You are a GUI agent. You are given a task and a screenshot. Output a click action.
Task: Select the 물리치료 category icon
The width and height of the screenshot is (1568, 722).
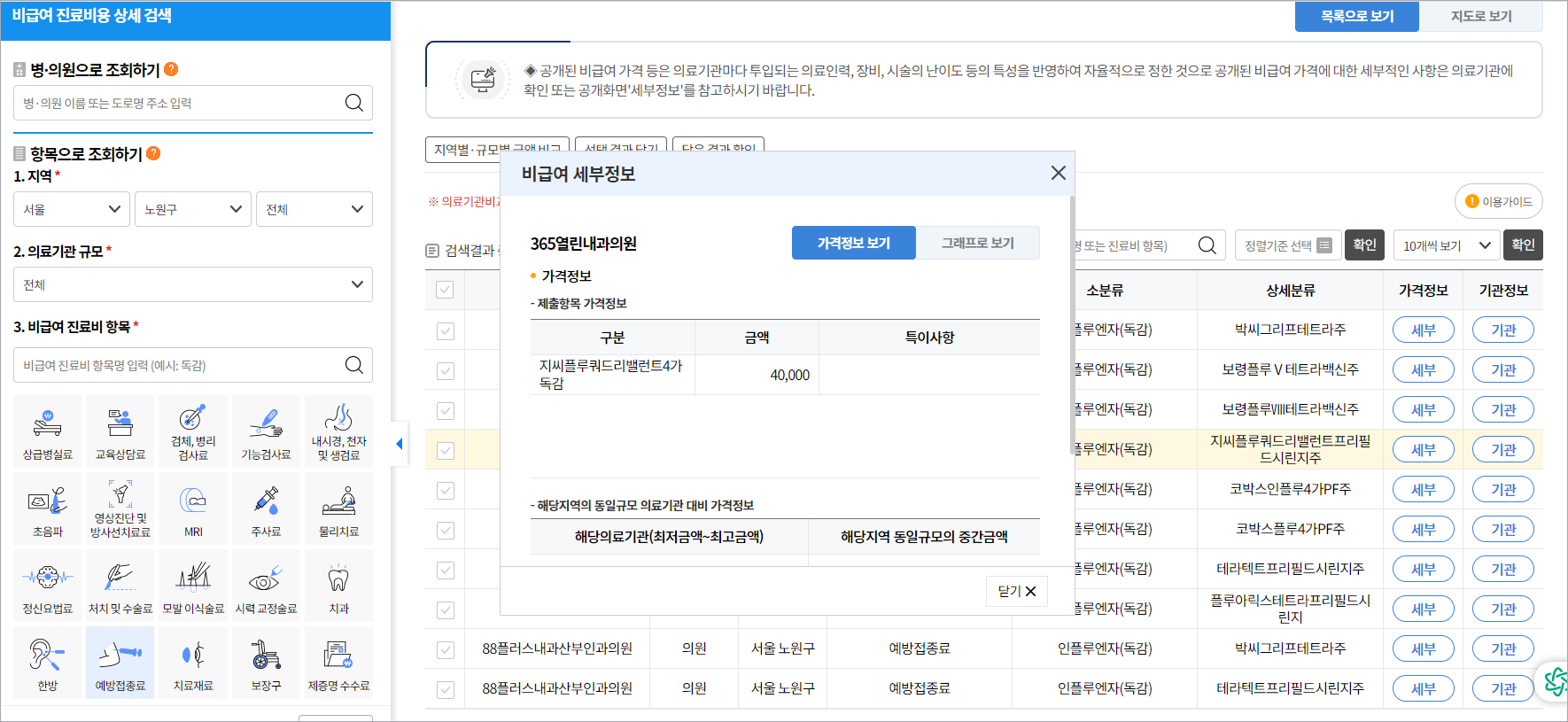(x=338, y=509)
